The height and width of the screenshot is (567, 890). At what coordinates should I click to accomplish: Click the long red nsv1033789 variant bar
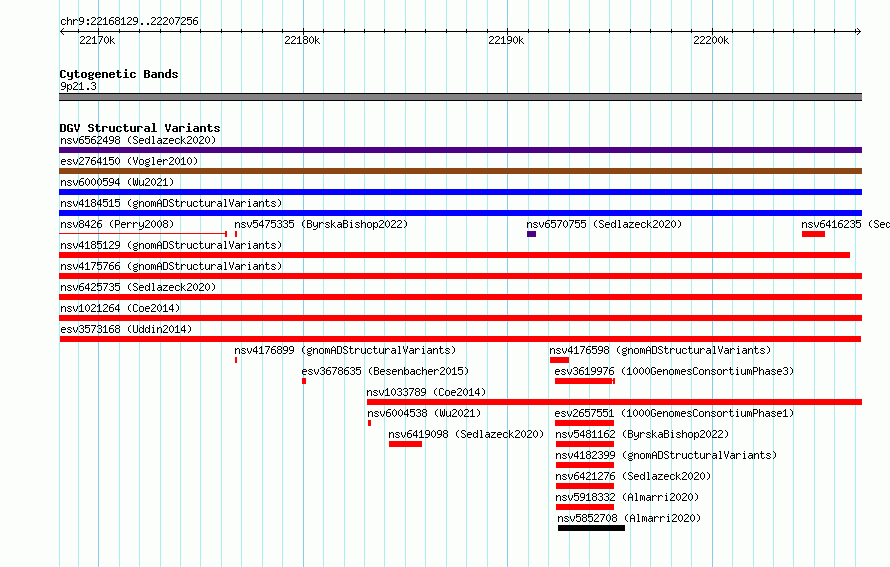click(615, 402)
